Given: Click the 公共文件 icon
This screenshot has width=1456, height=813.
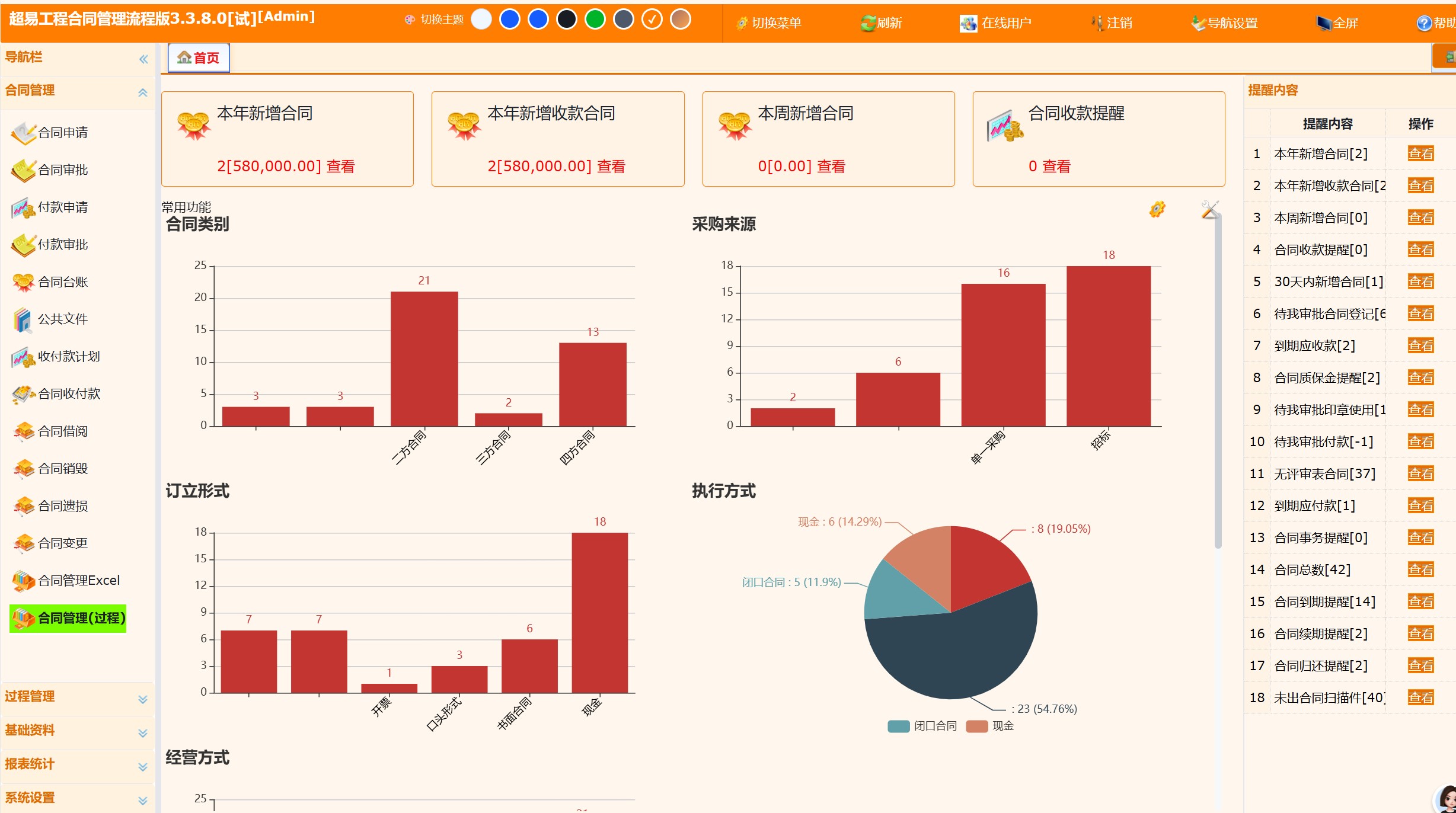Looking at the screenshot, I should tap(23, 319).
